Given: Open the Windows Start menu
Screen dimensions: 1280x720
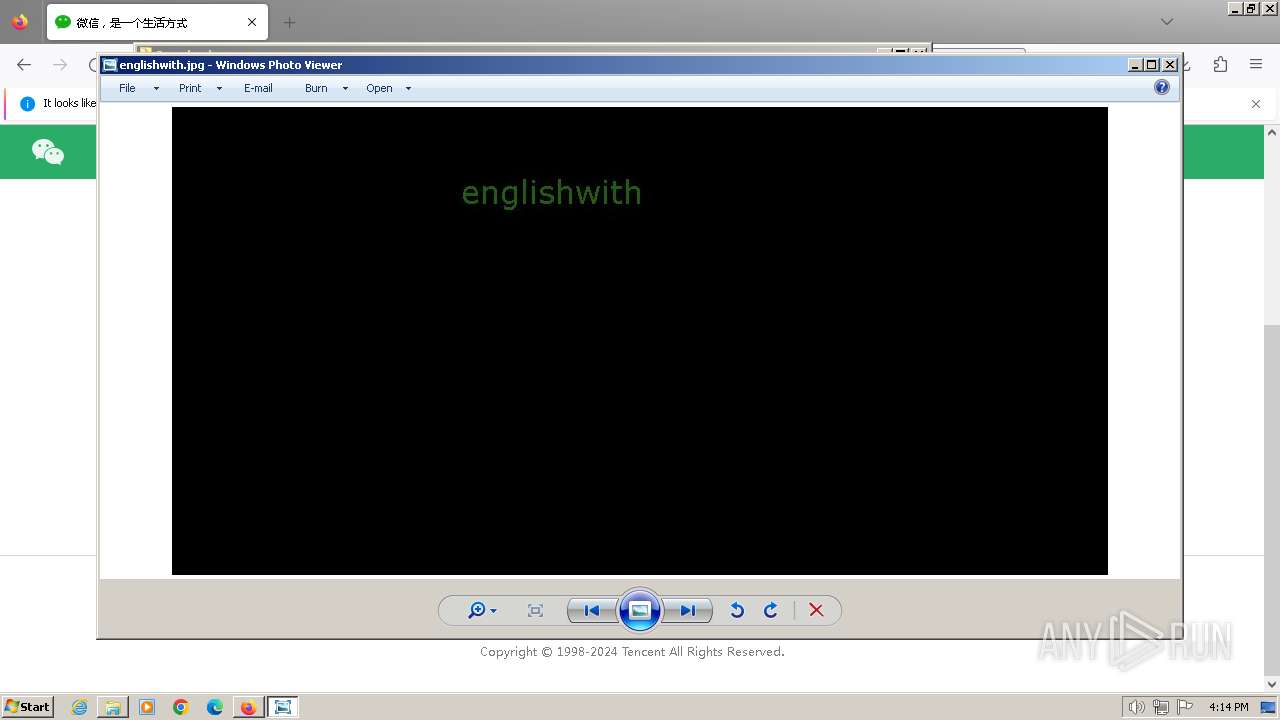Looking at the screenshot, I should [x=28, y=706].
